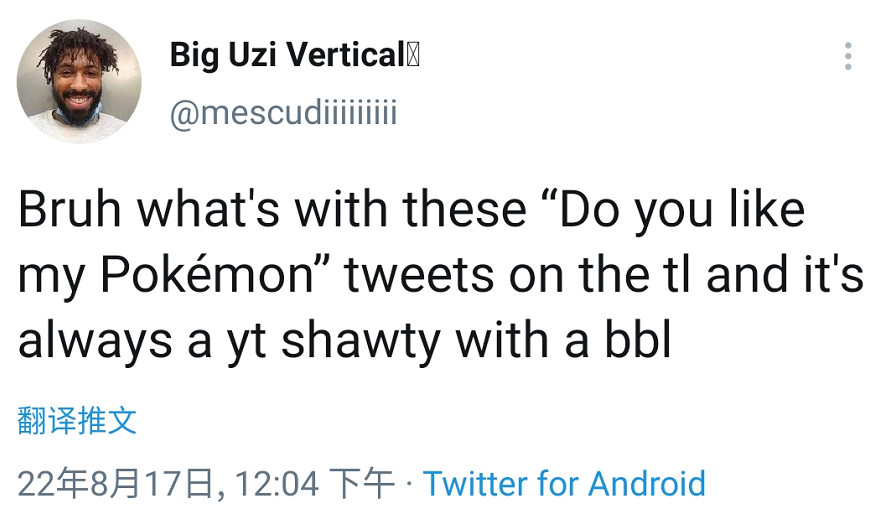Click the Big Uzi Vertical profile photo

[x=80, y=80]
